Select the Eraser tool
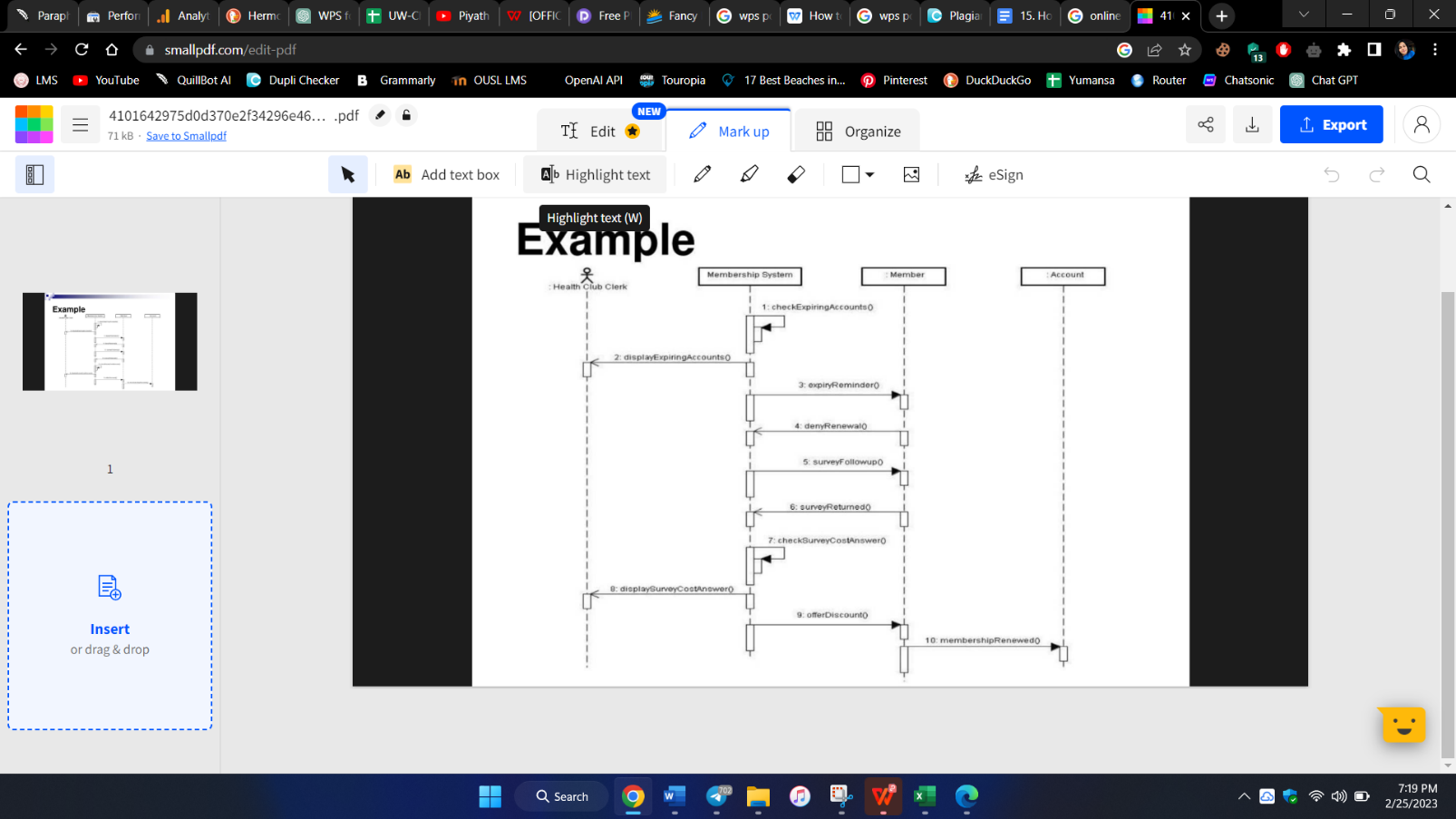 (x=796, y=174)
